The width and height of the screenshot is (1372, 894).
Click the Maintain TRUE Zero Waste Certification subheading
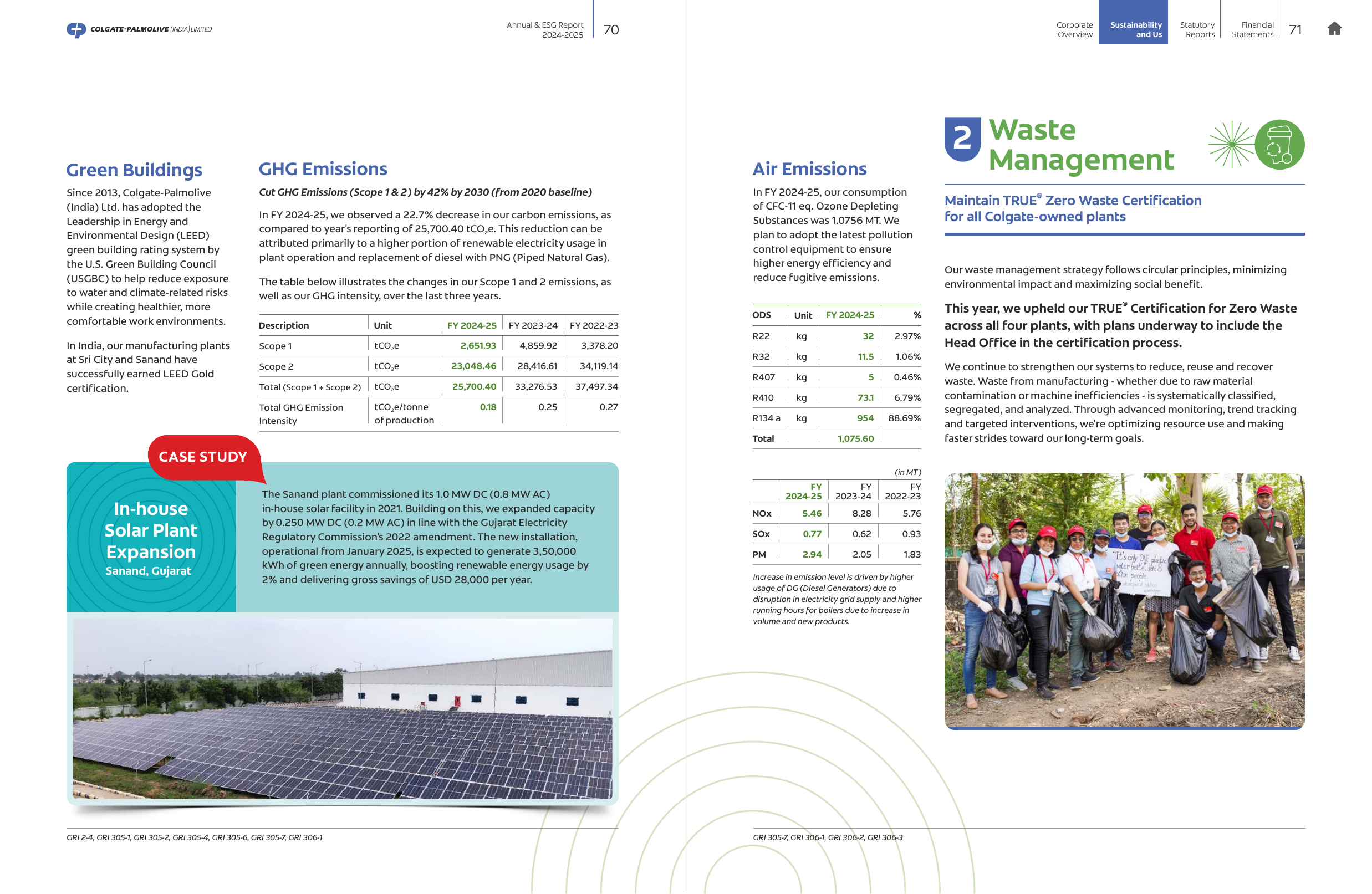(x=1073, y=208)
